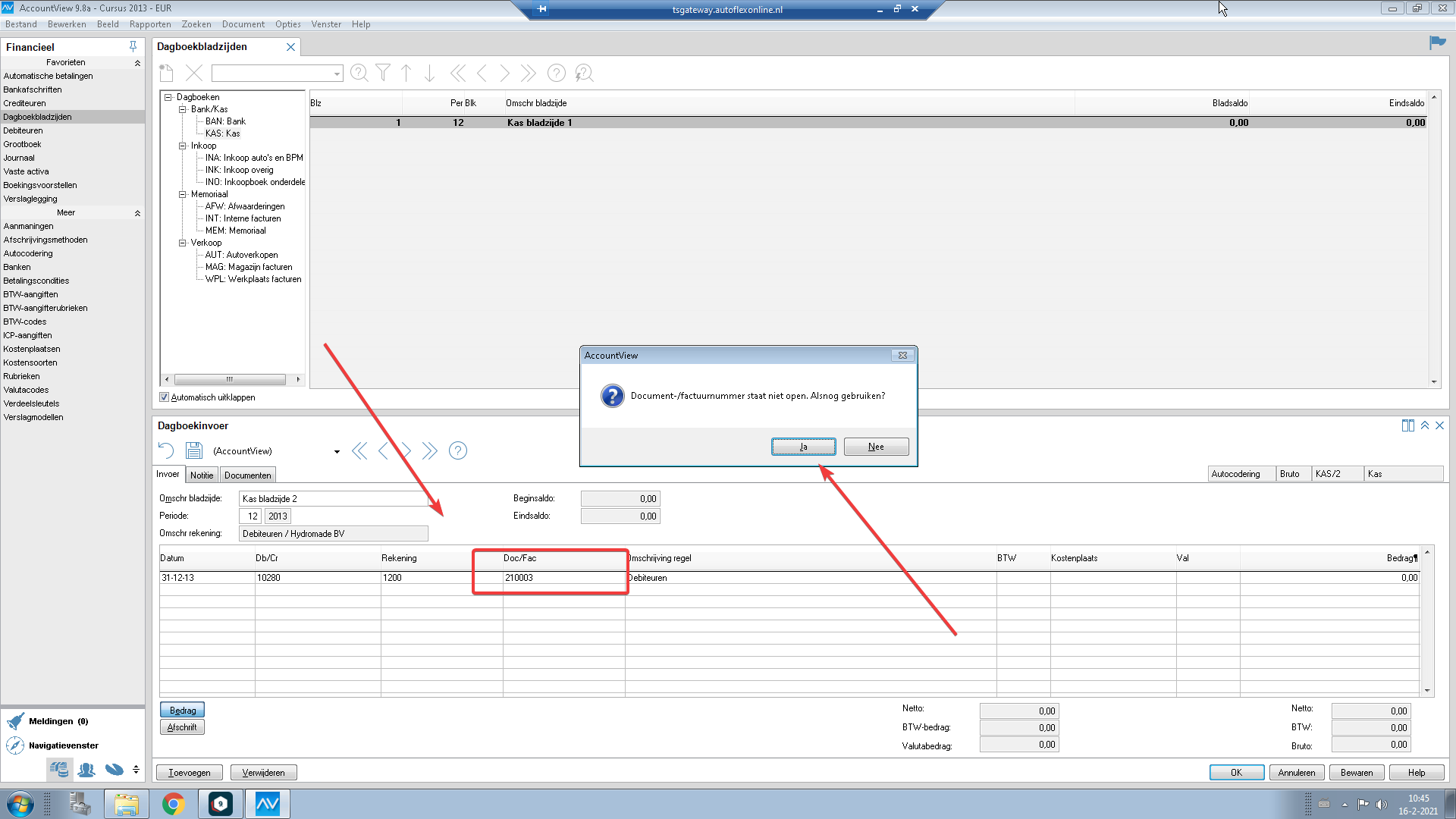Go to first record in Dagboekbladzijden toolbar
The image size is (1456, 819).
(x=458, y=73)
